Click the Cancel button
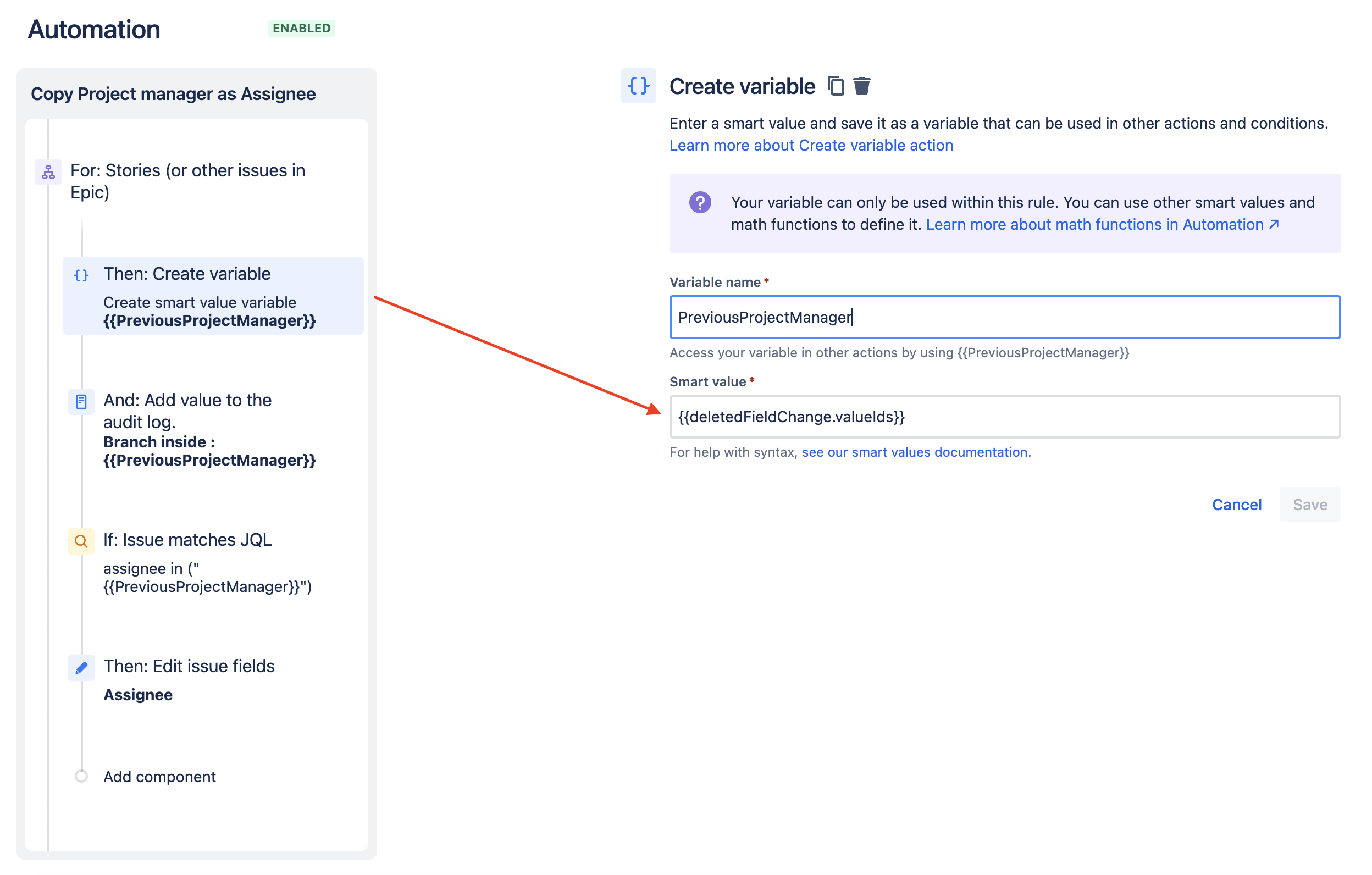Image resolution: width=1372 pixels, height=875 pixels. (1236, 505)
